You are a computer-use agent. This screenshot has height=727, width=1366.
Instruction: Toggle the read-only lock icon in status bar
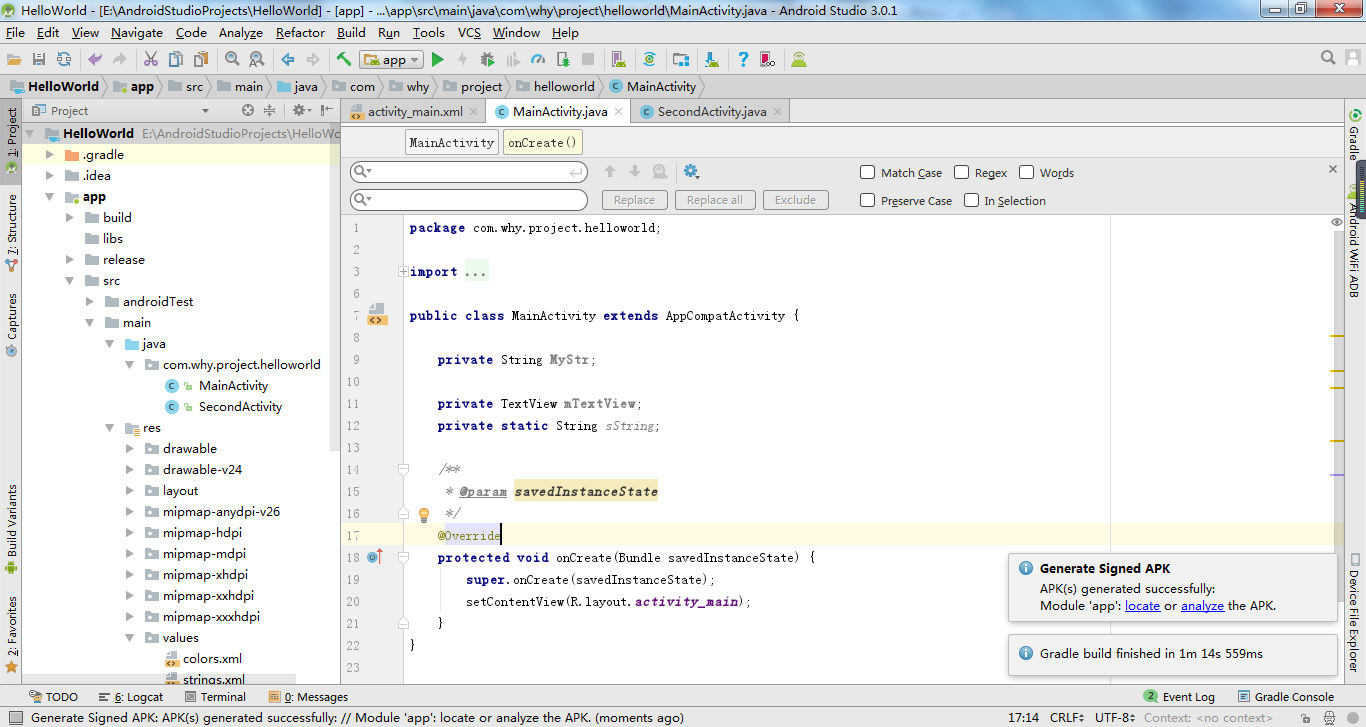click(x=1304, y=717)
